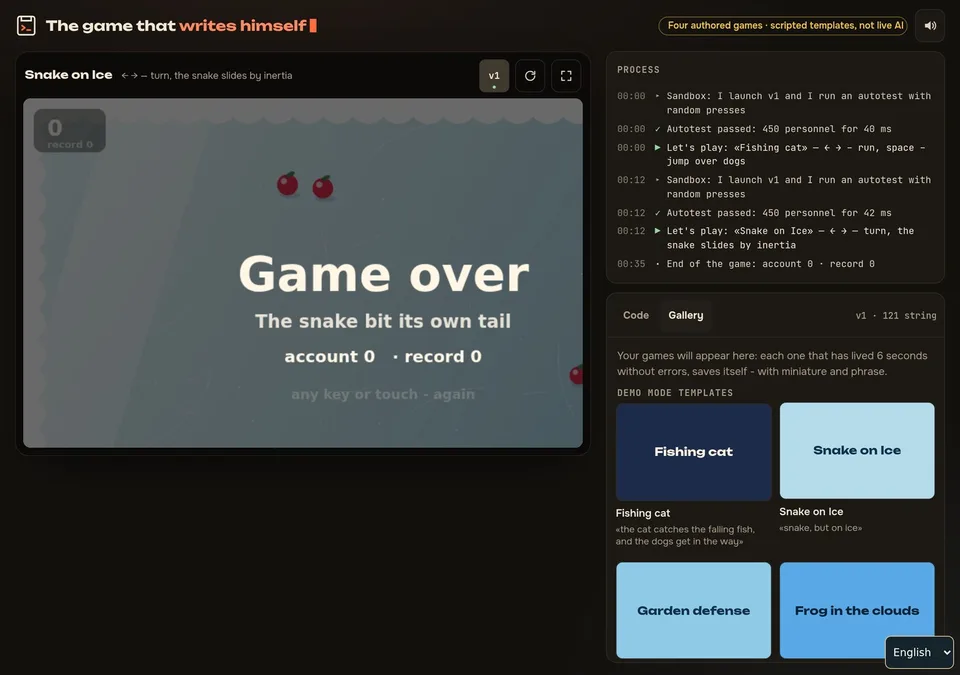Click the play arrow beside Snake on Ice log
The width and height of the screenshot is (960, 675).
(x=658, y=231)
